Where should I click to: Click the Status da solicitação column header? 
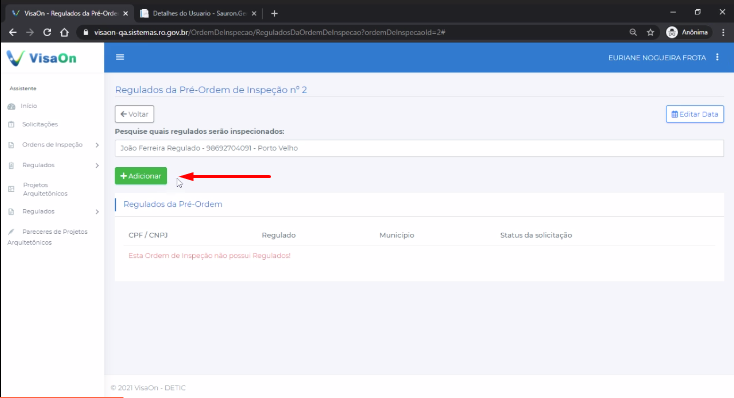tap(536, 235)
